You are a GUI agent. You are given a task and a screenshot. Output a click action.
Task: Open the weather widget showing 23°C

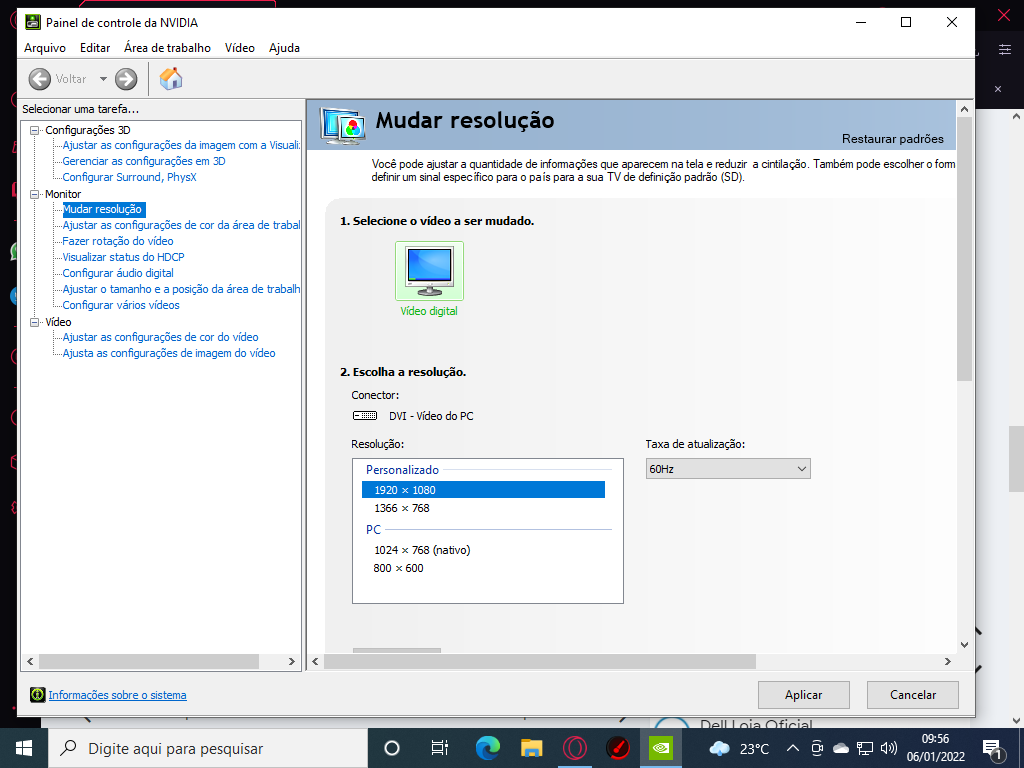pyautogui.click(x=739, y=748)
